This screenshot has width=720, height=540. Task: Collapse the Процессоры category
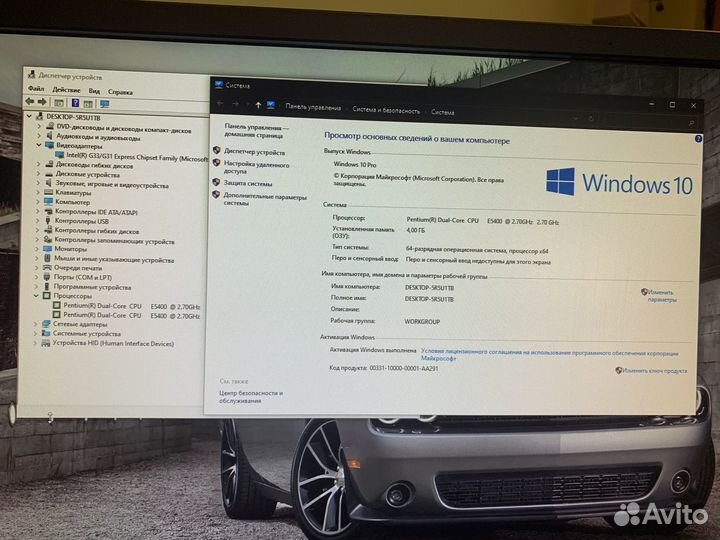pyautogui.click(x=36, y=295)
